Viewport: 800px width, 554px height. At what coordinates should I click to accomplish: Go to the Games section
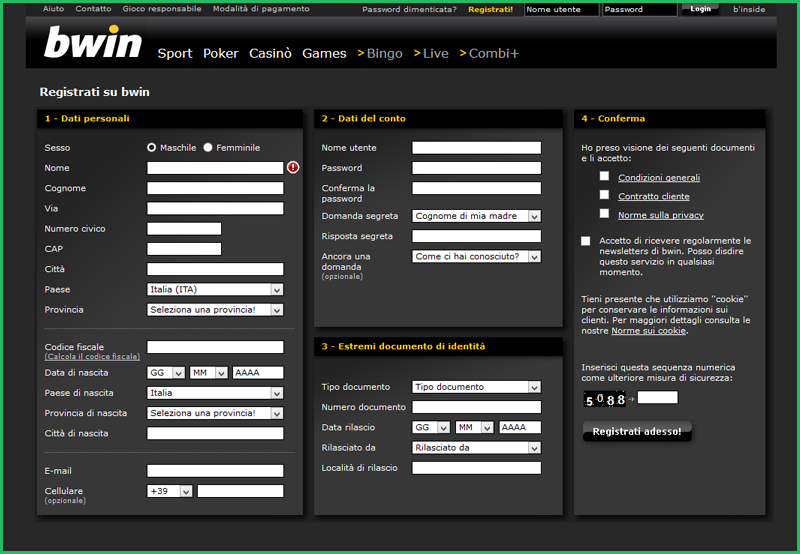point(324,54)
